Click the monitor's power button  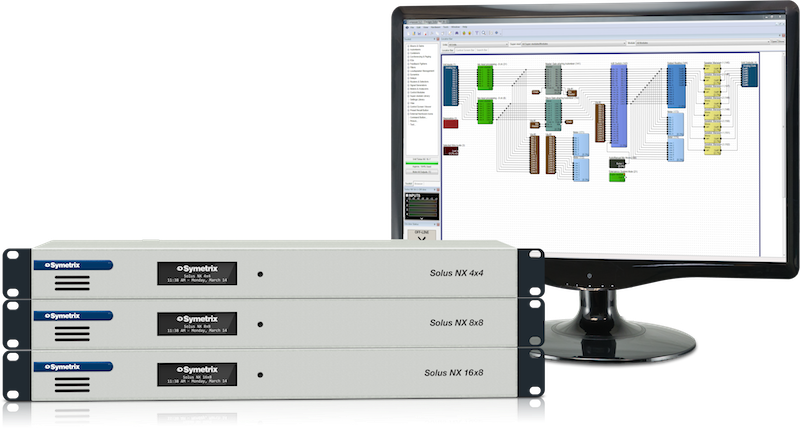pyautogui.click(x=589, y=275)
